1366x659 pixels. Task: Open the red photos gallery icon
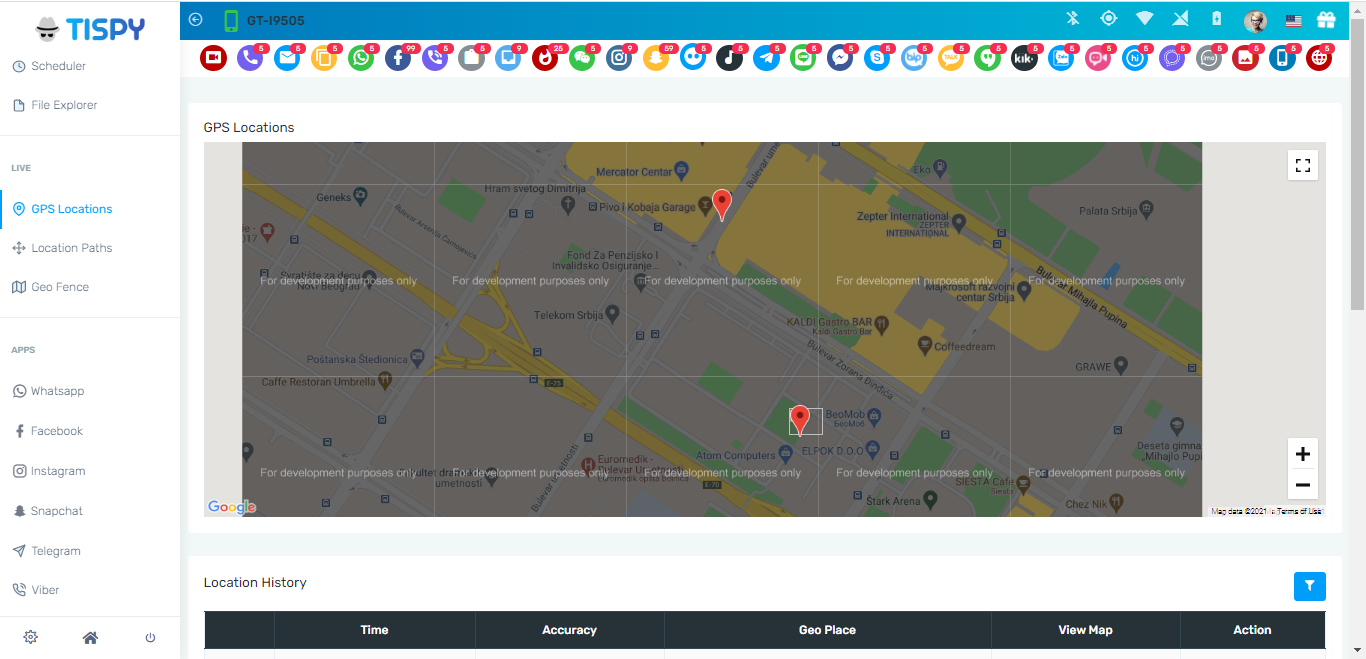point(1246,58)
